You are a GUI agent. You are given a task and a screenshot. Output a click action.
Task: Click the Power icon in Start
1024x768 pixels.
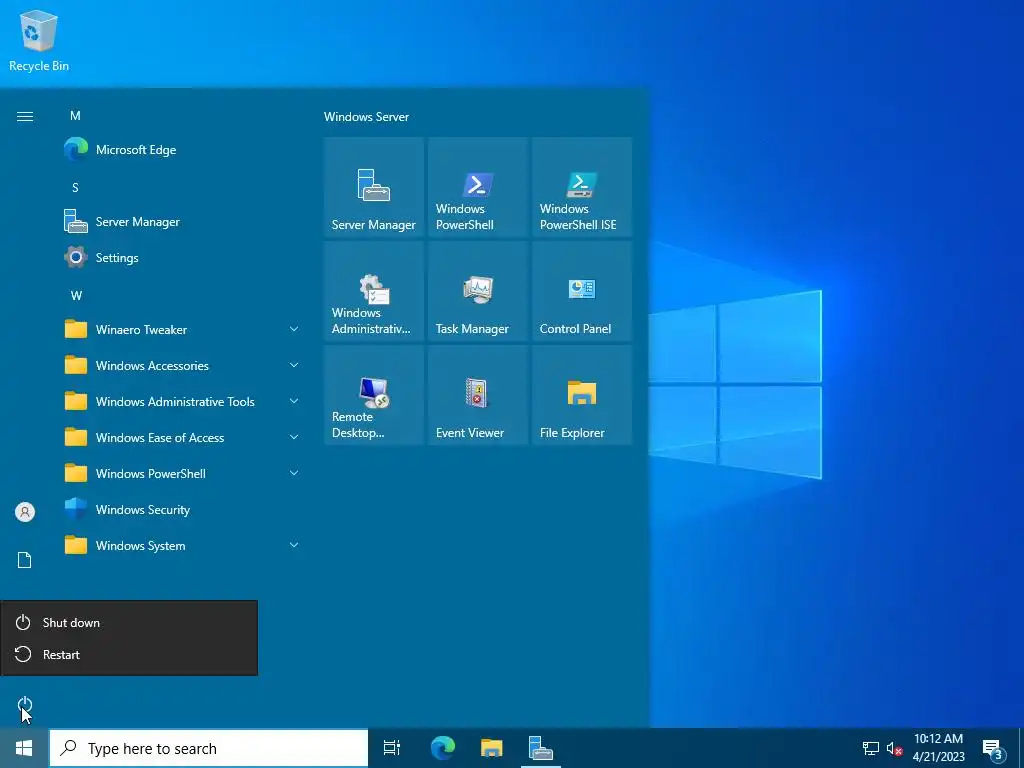pos(25,705)
